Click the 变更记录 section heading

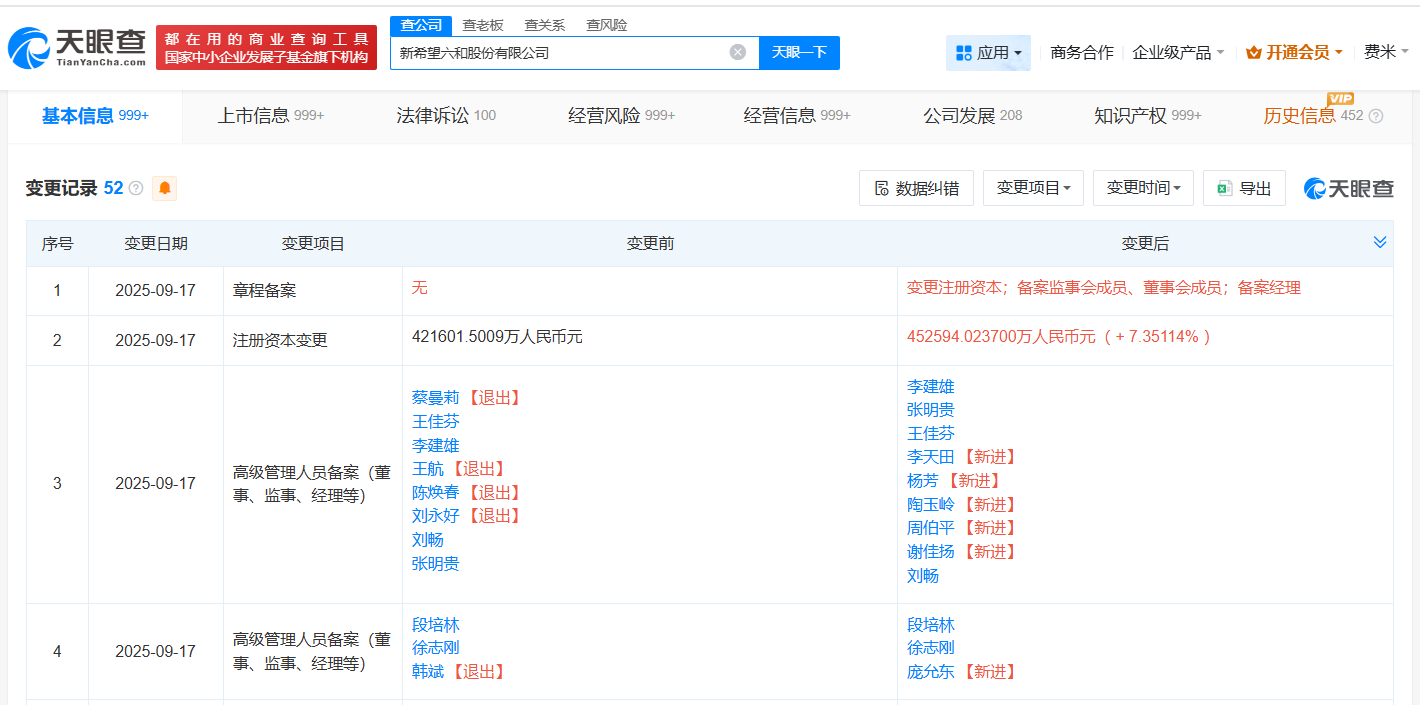pyautogui.click(x=61, y=188)
